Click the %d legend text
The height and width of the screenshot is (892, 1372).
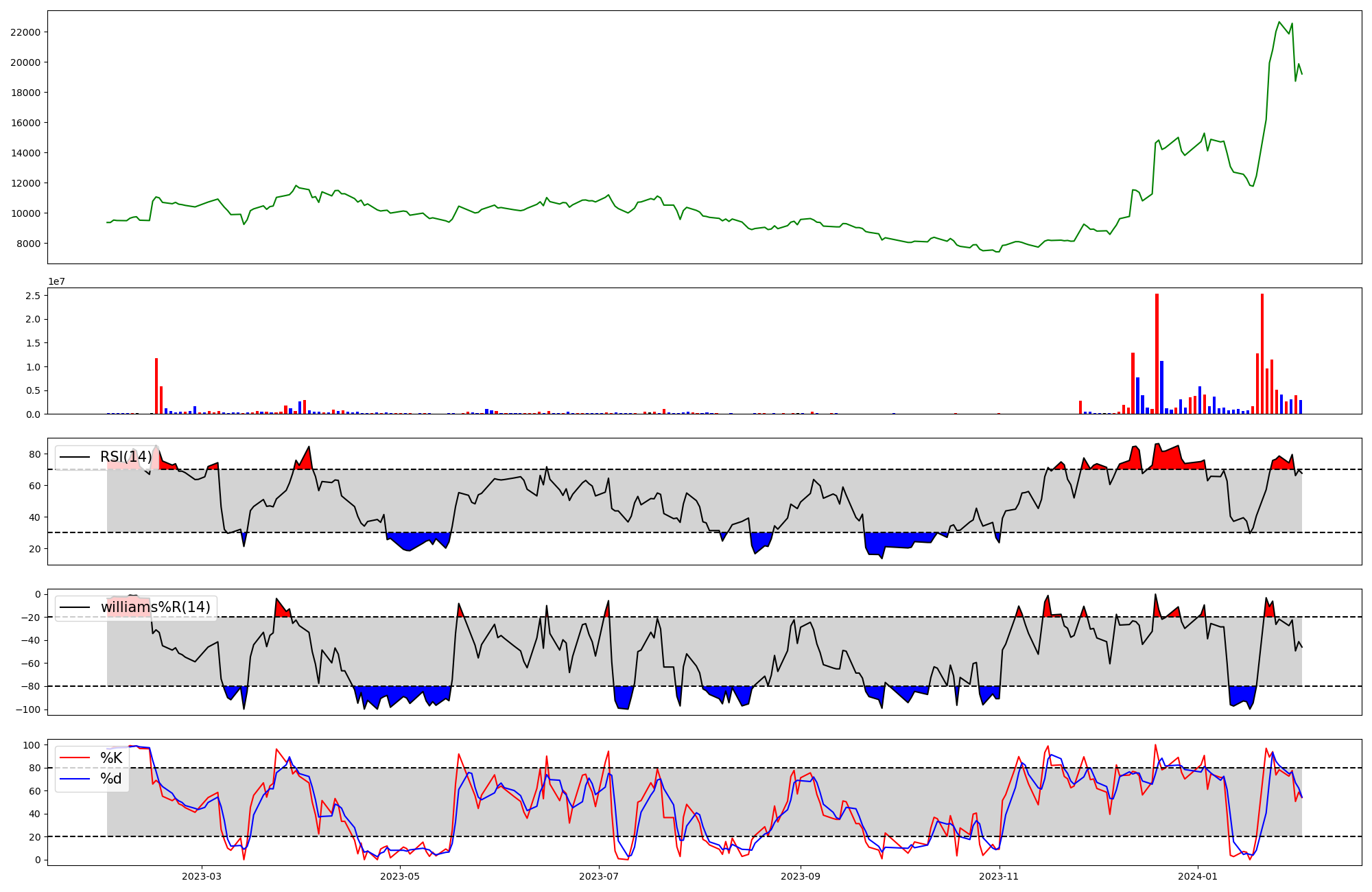tap(111, 779)
